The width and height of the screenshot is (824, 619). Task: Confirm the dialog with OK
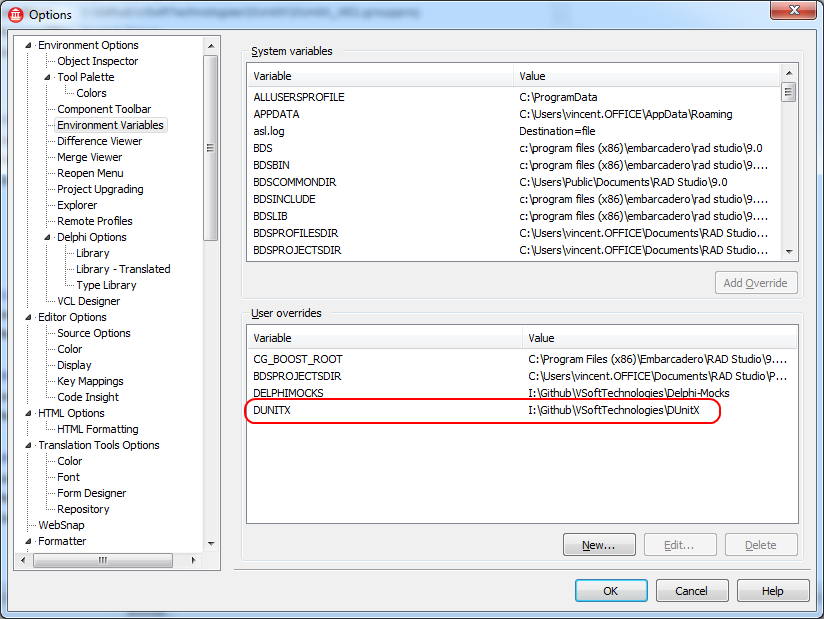[611, 591]
